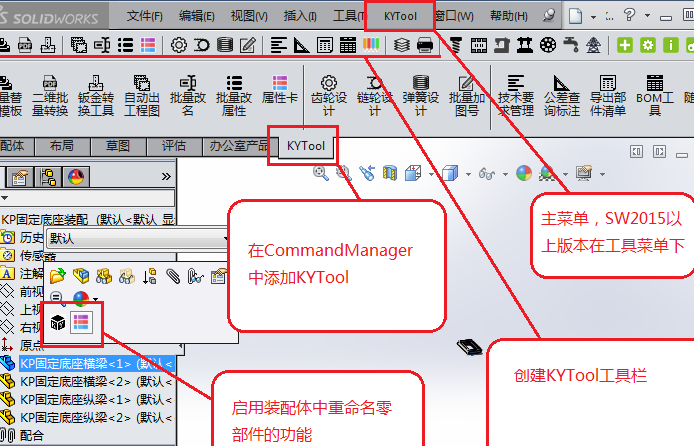
Task: Click the green info icon
Action: [671, 45]
